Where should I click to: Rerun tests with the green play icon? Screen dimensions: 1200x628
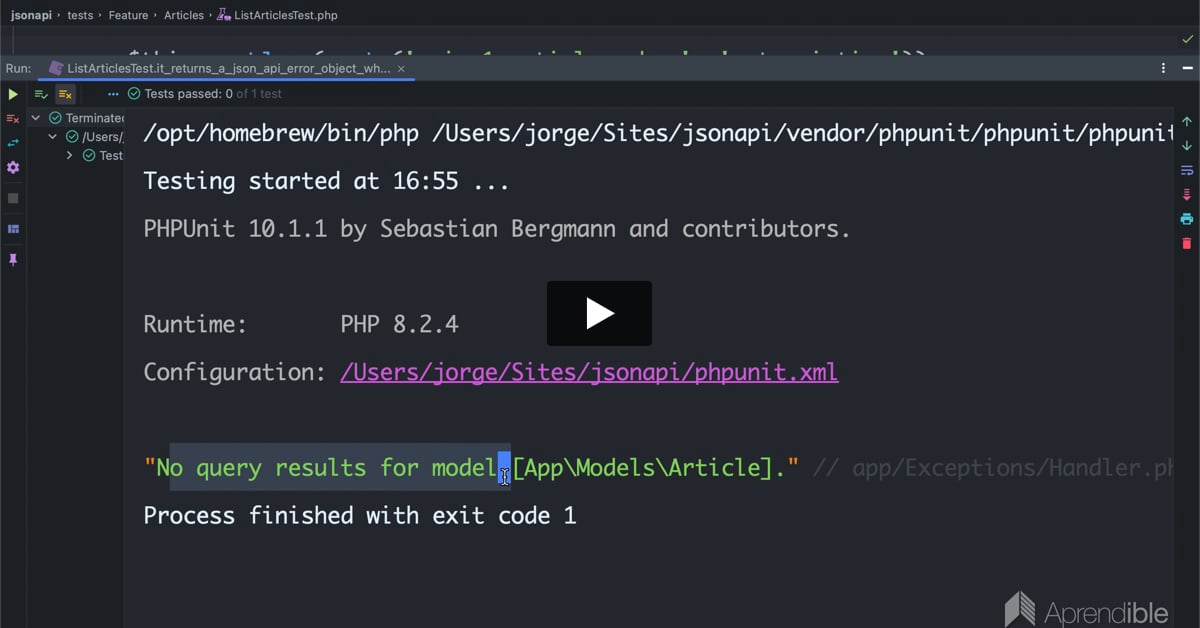tap(13, 94)
